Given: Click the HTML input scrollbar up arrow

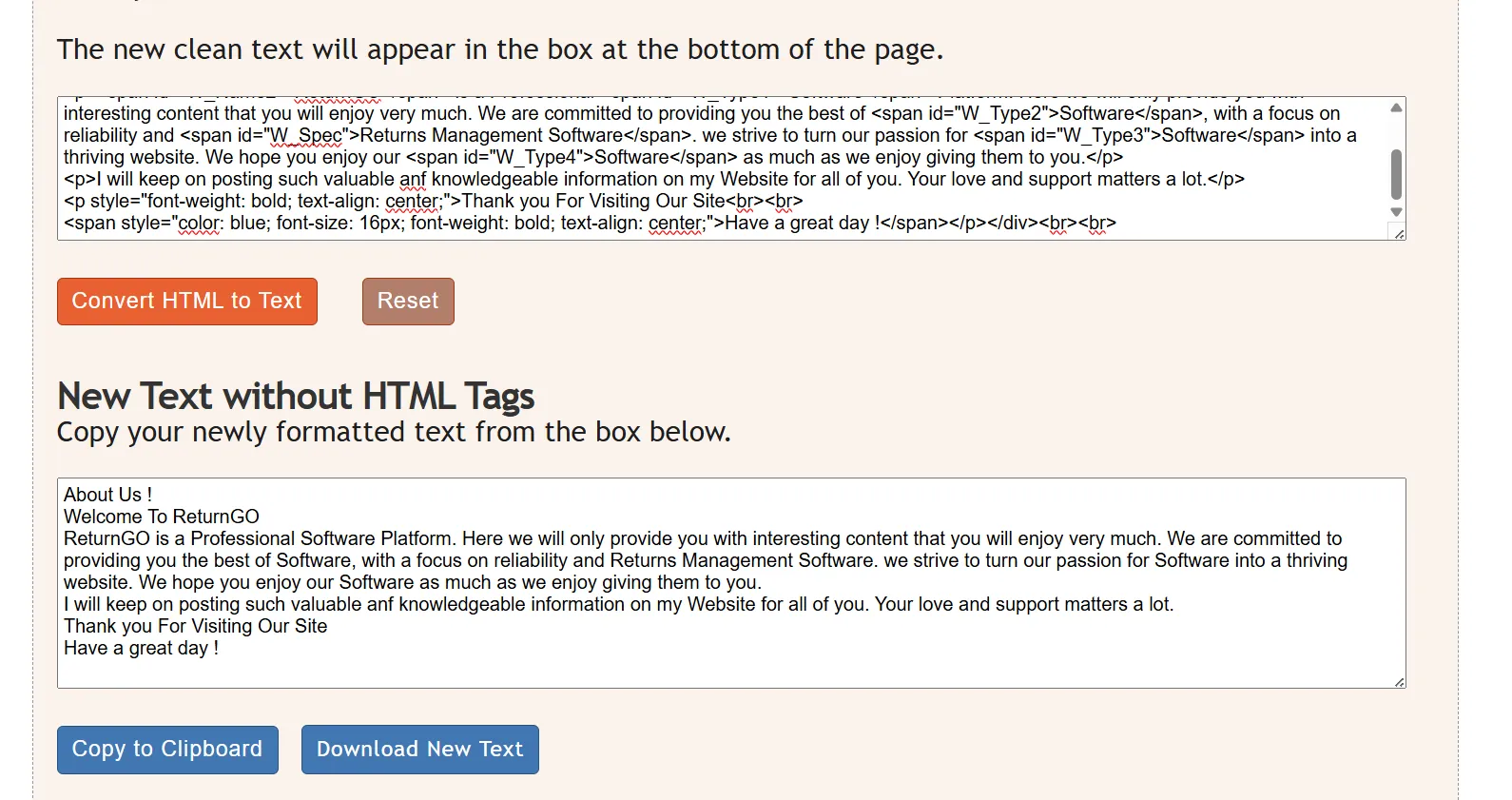Looking at the screenshot, I should point(1396,107).
